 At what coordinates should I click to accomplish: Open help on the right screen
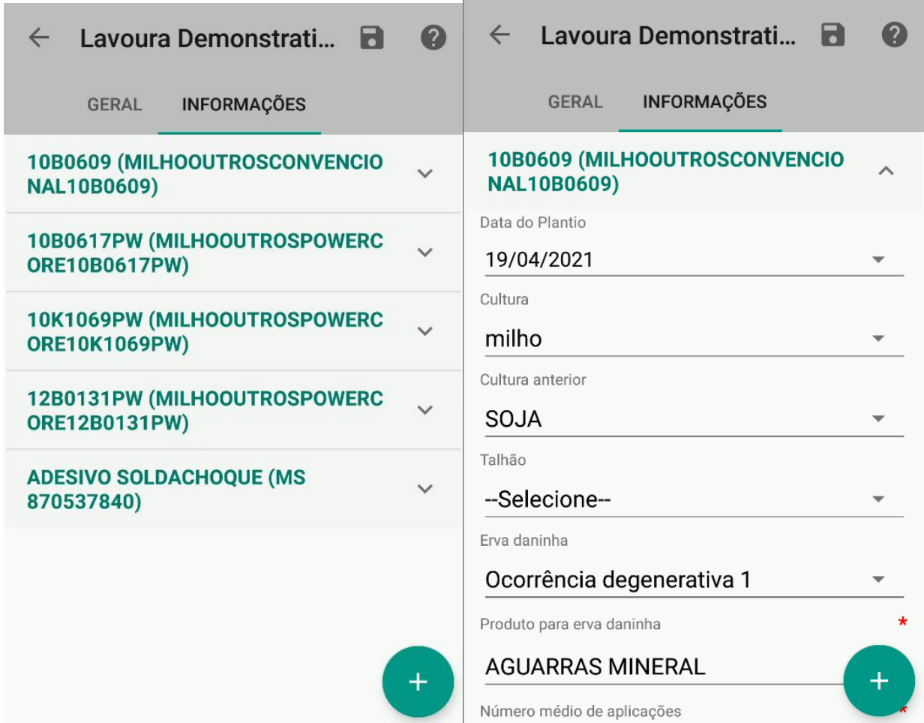(x=894, y=35)
